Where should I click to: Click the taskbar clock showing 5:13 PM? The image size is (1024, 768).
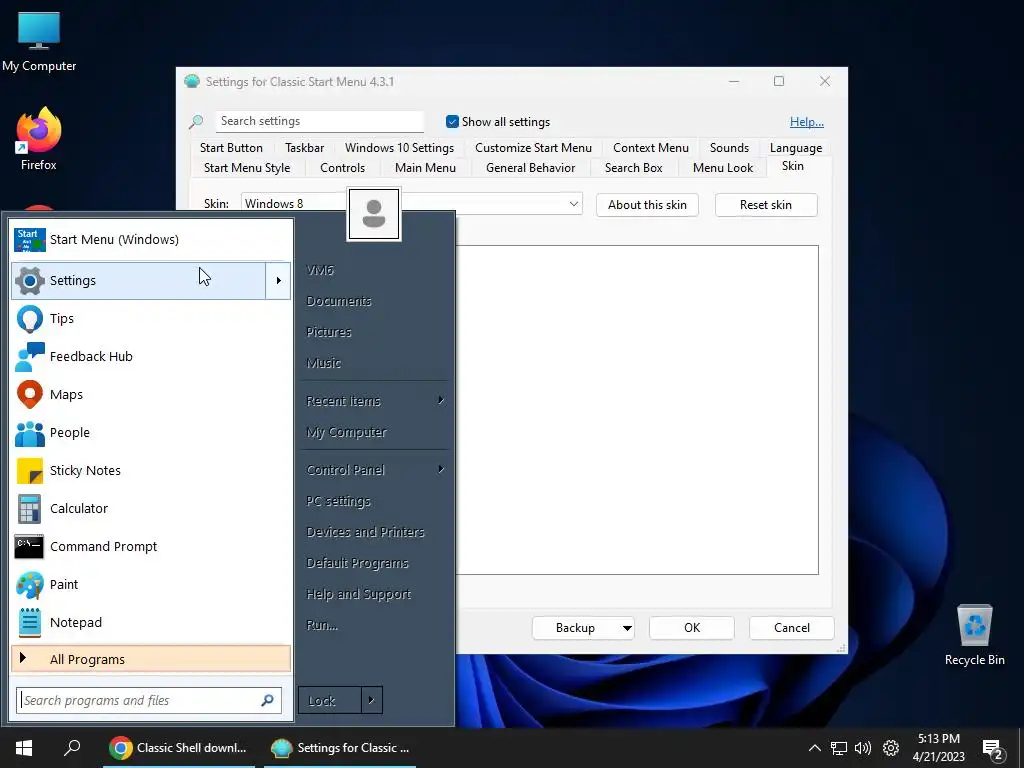(938, 748)
